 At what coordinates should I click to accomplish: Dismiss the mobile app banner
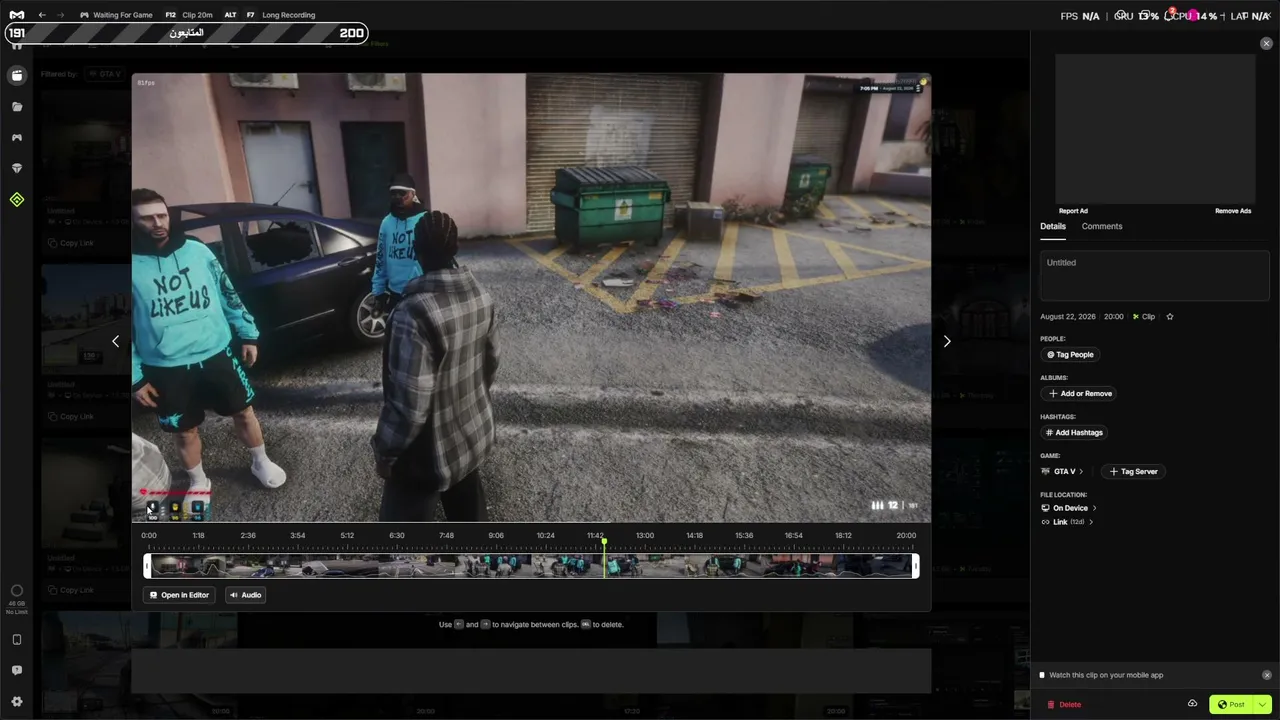pyautogui.click(x=1267, y=675)
